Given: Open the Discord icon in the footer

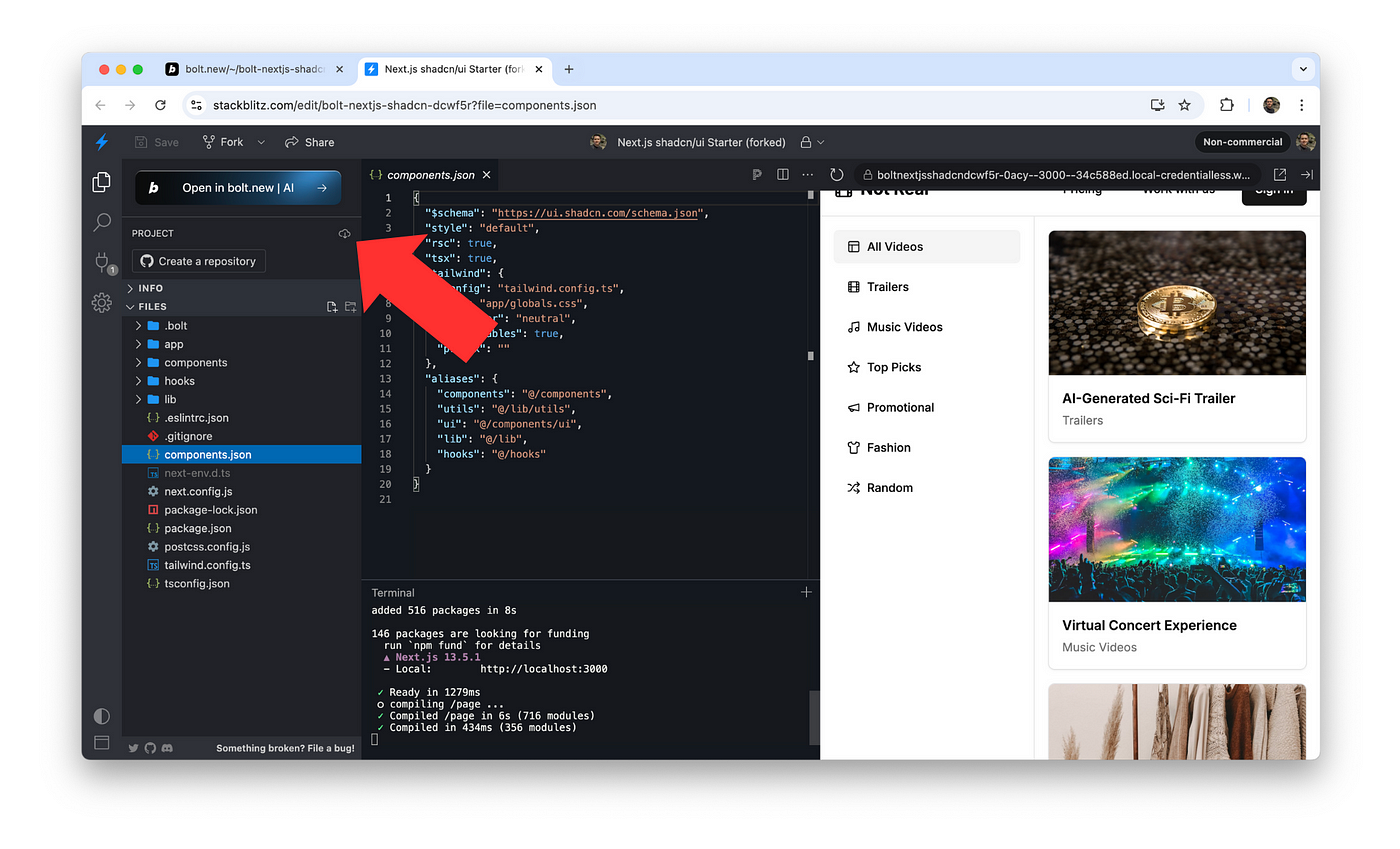Looking at the screenshot, I should (167, 748).
